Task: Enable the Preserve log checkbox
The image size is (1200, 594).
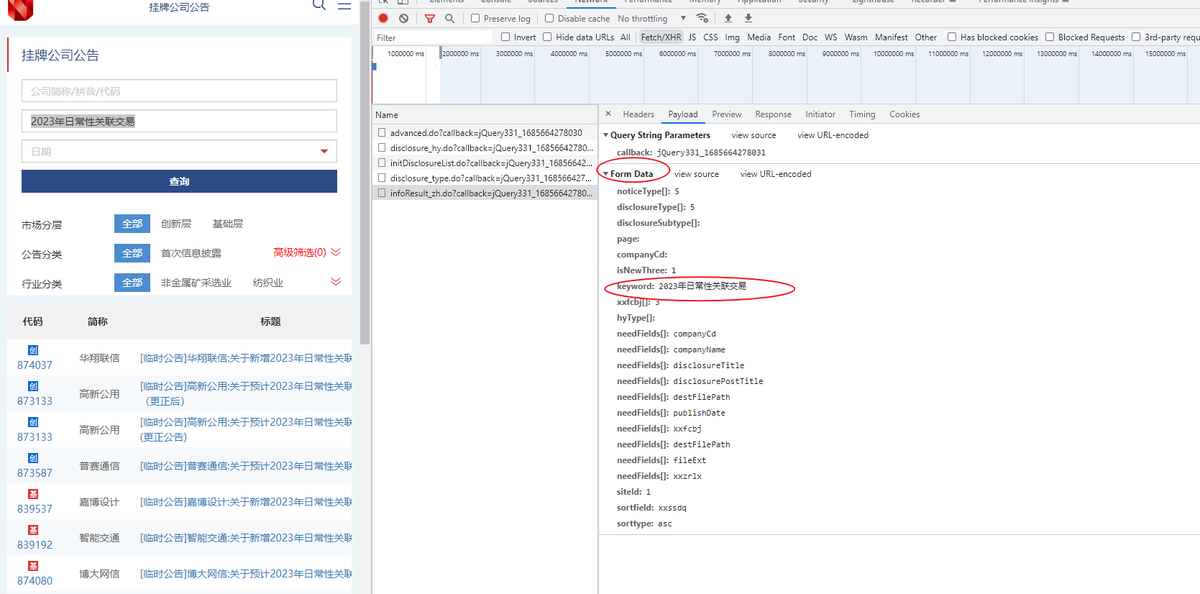Action: (x=476, y=18)
